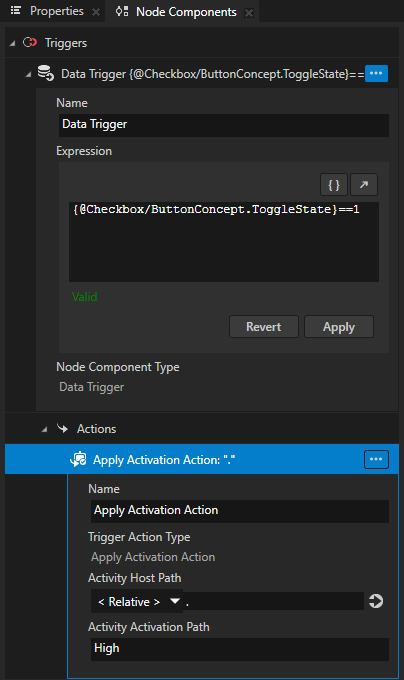
Task: Collapse the Triggers section
Action: pos(12,43)
